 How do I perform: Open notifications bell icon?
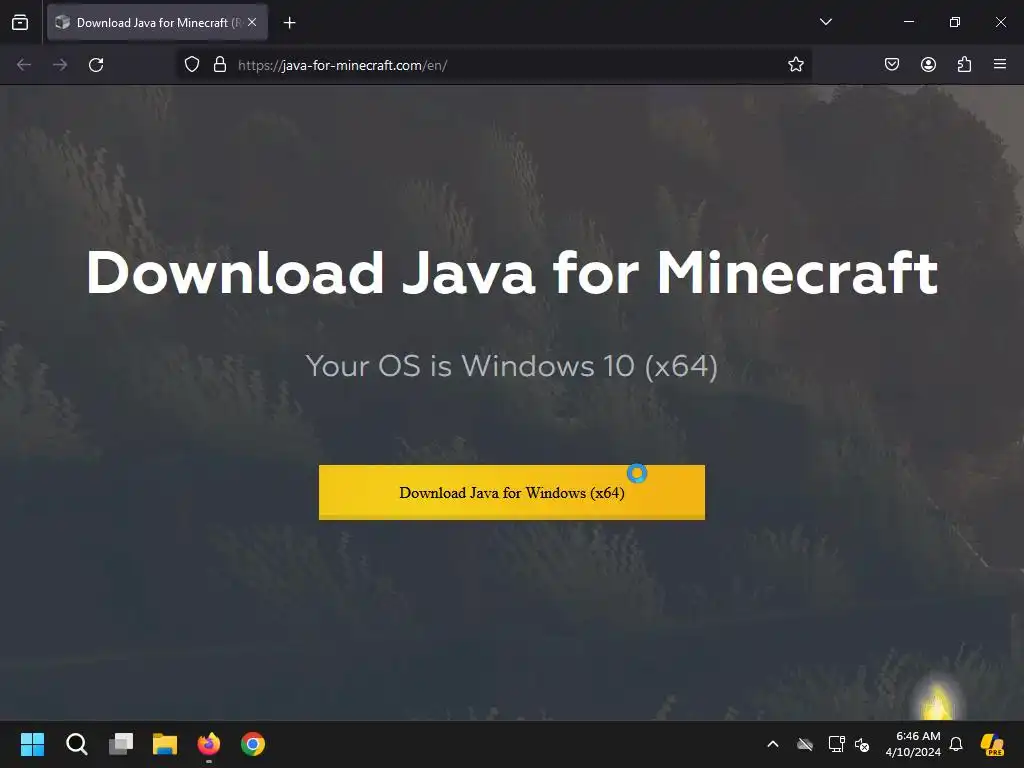click(x=956, y=744)
